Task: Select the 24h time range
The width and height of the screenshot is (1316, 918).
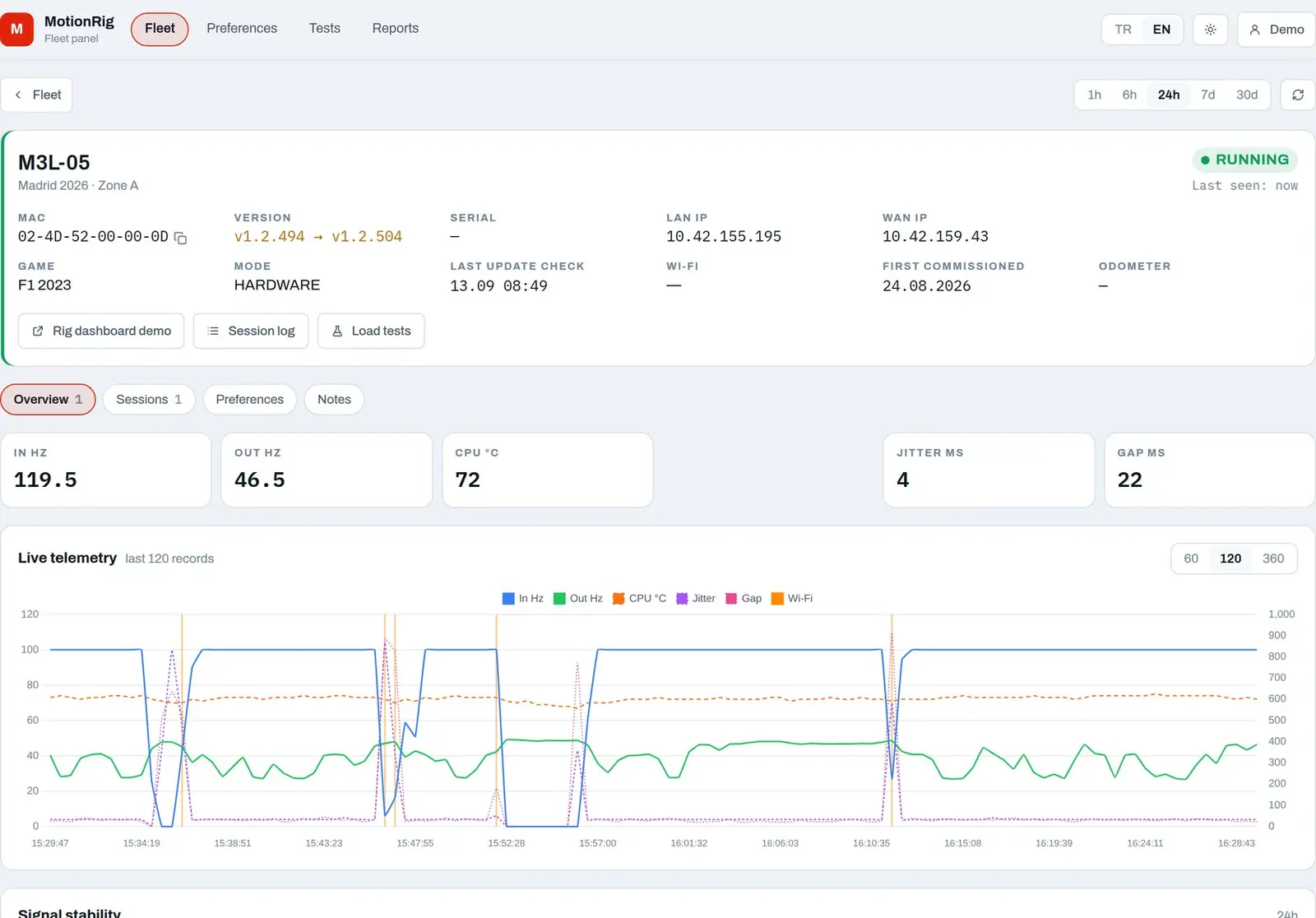Action: 1169,95
